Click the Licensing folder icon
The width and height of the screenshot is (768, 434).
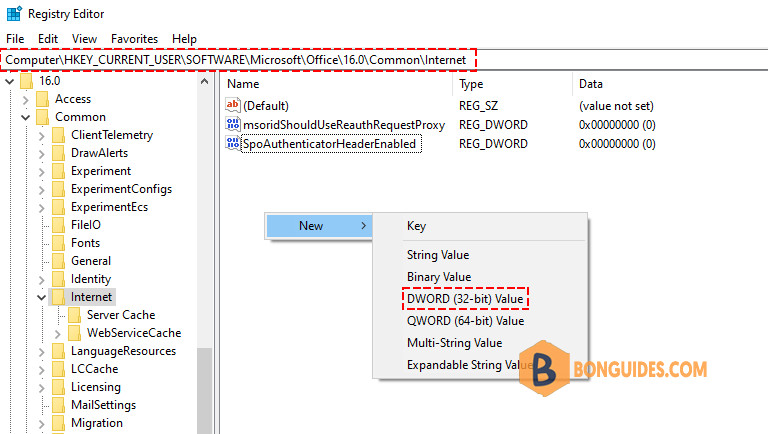(x=58, y=387)
